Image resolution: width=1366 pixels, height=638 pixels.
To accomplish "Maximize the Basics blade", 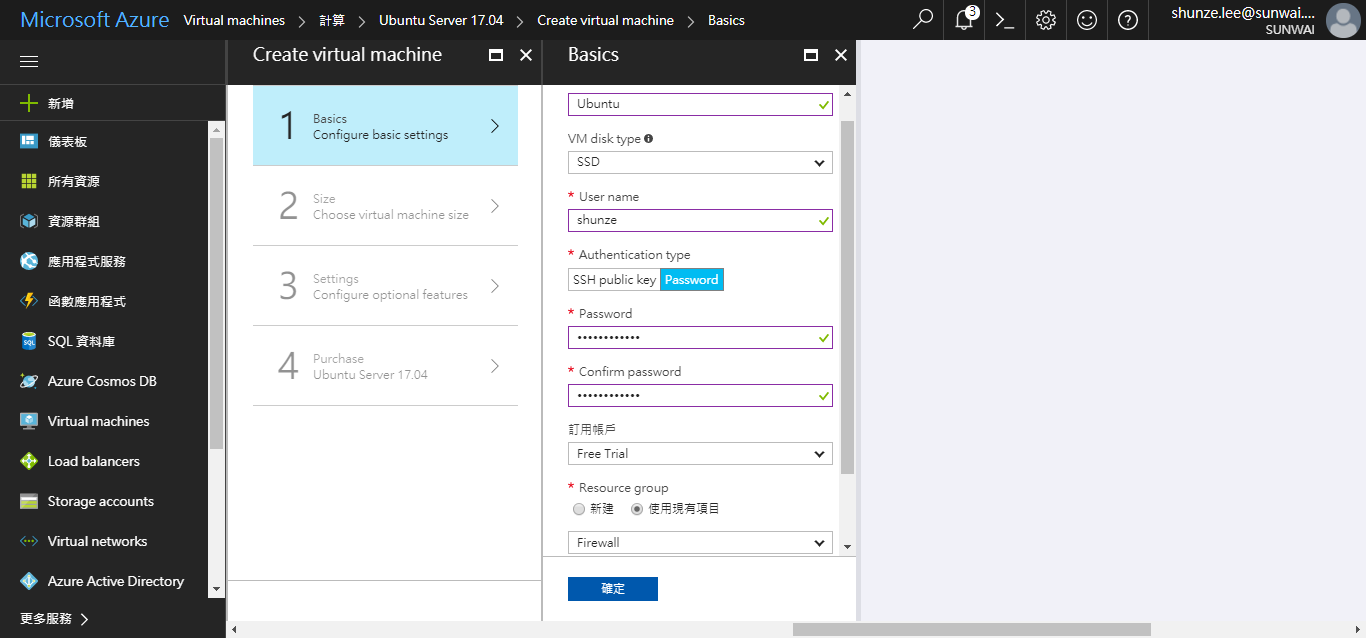I will (811, 55).
